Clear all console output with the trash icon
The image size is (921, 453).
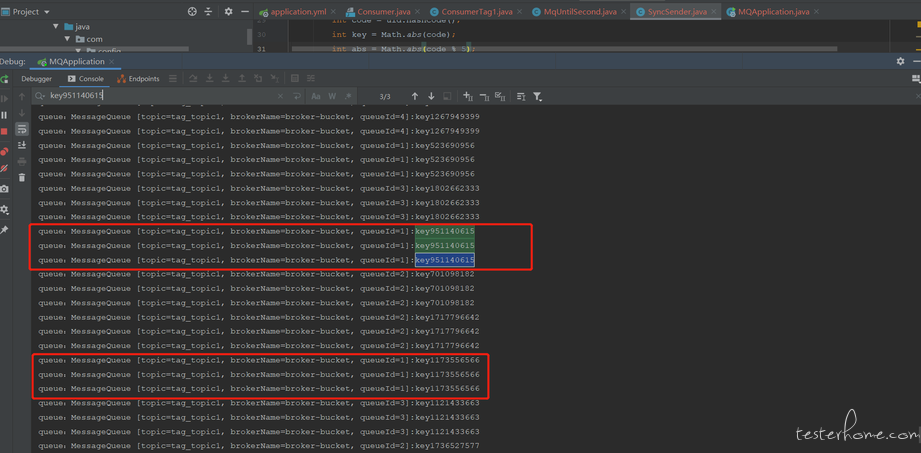22,177
